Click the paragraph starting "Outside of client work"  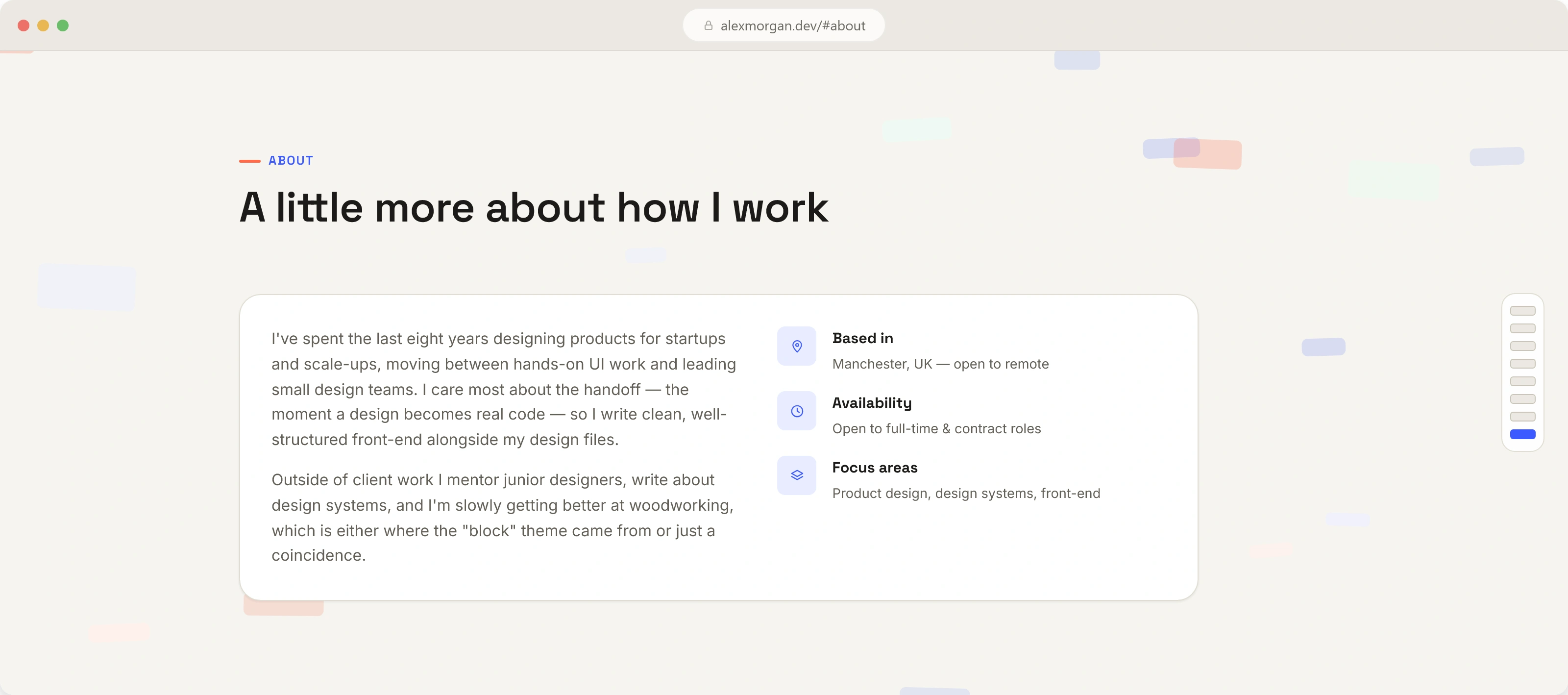pyautogui.click(x=503, y=518)
